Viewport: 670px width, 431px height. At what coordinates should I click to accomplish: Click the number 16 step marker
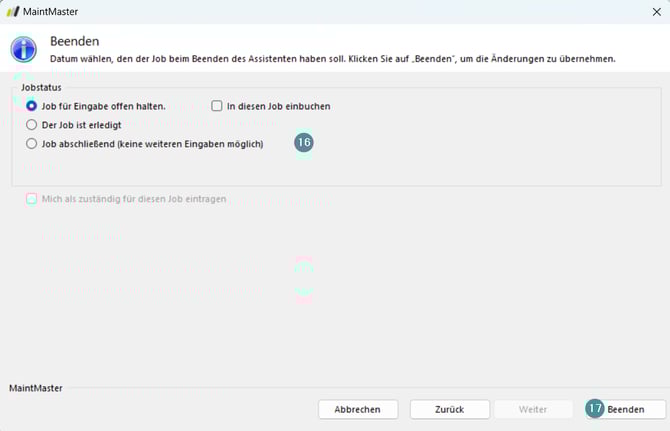(304, 143)
